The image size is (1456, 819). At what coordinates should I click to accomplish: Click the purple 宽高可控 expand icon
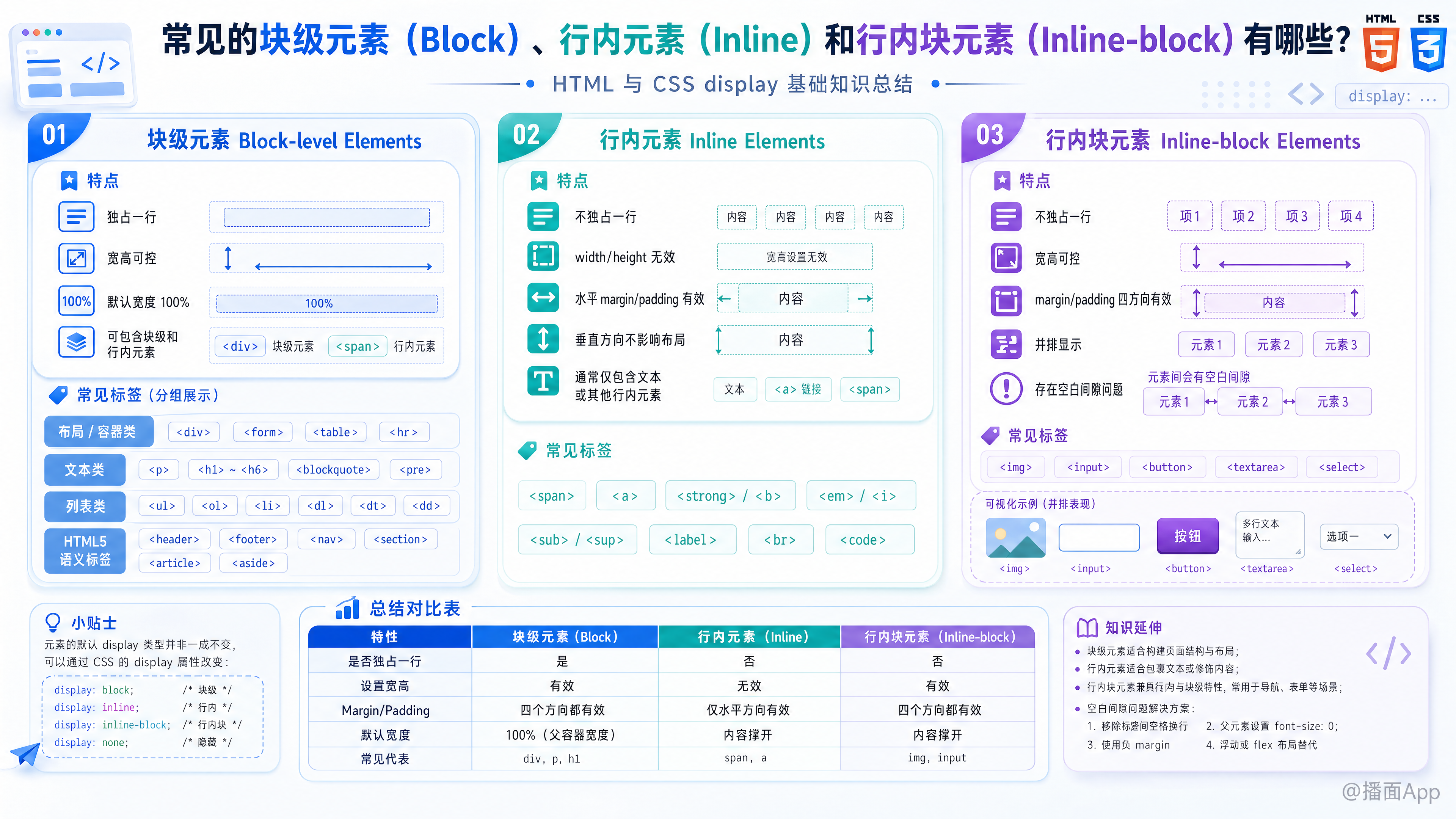(x=1006, y=258)
